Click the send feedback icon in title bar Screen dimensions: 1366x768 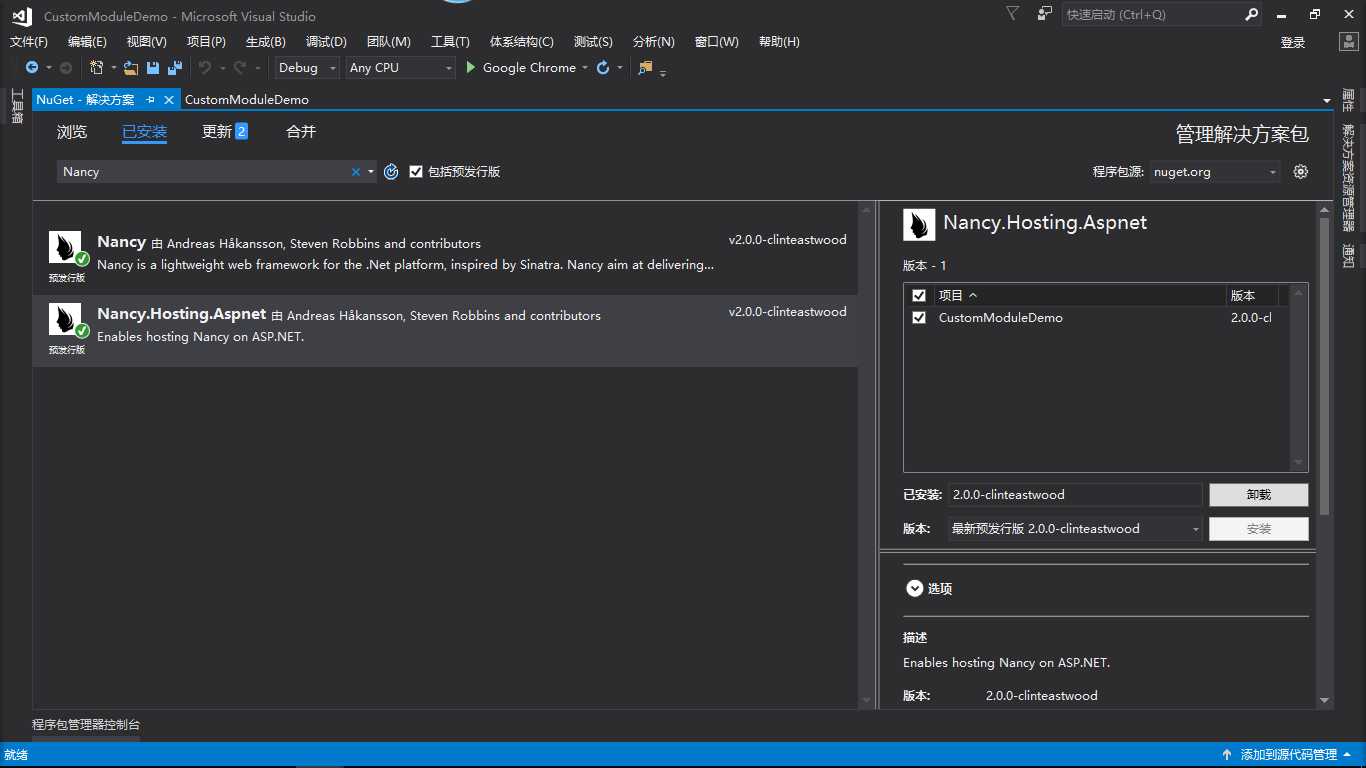click(x=1045, y=14)
